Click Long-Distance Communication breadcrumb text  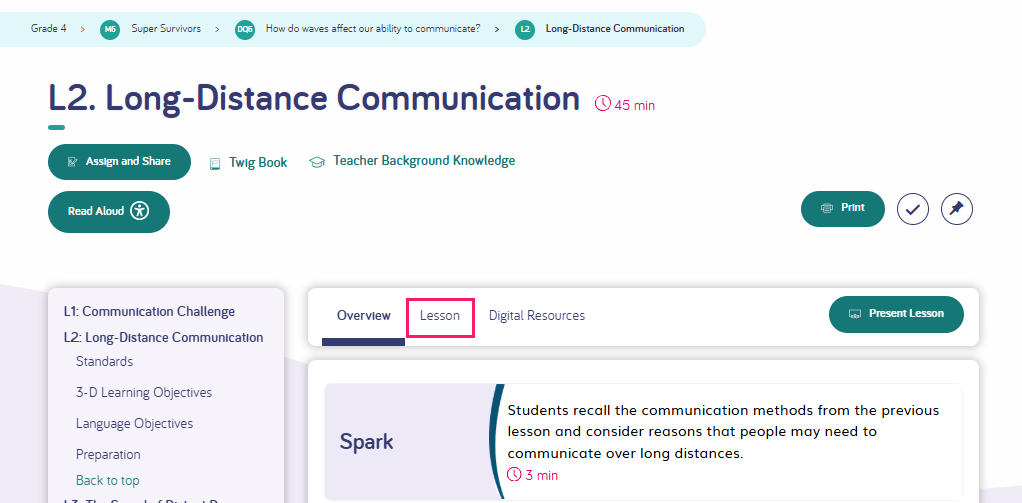(615, 29)
